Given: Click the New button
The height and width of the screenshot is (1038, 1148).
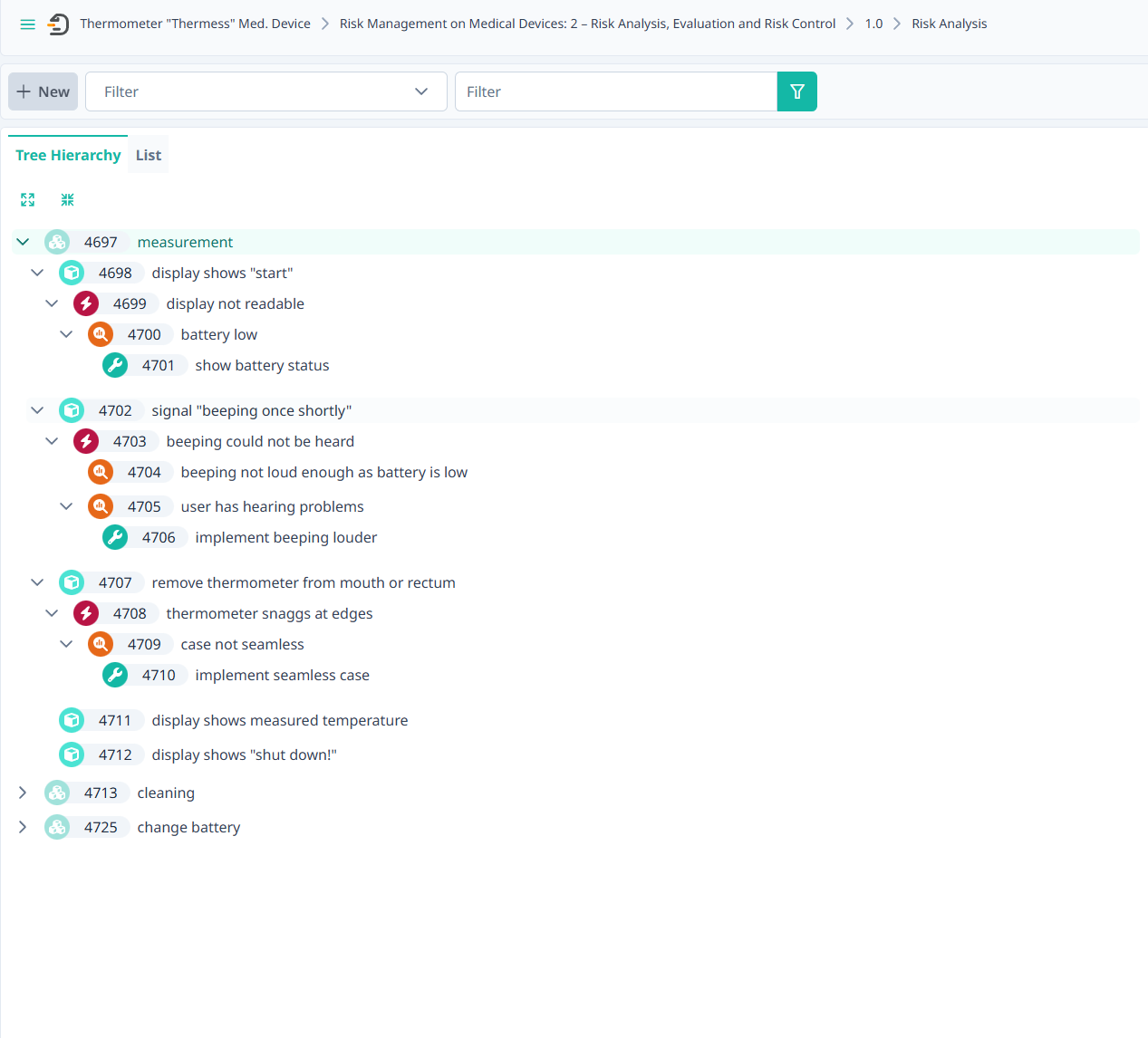Looking at the screenshot, I should pyautogui.click(x=43, y=91).
